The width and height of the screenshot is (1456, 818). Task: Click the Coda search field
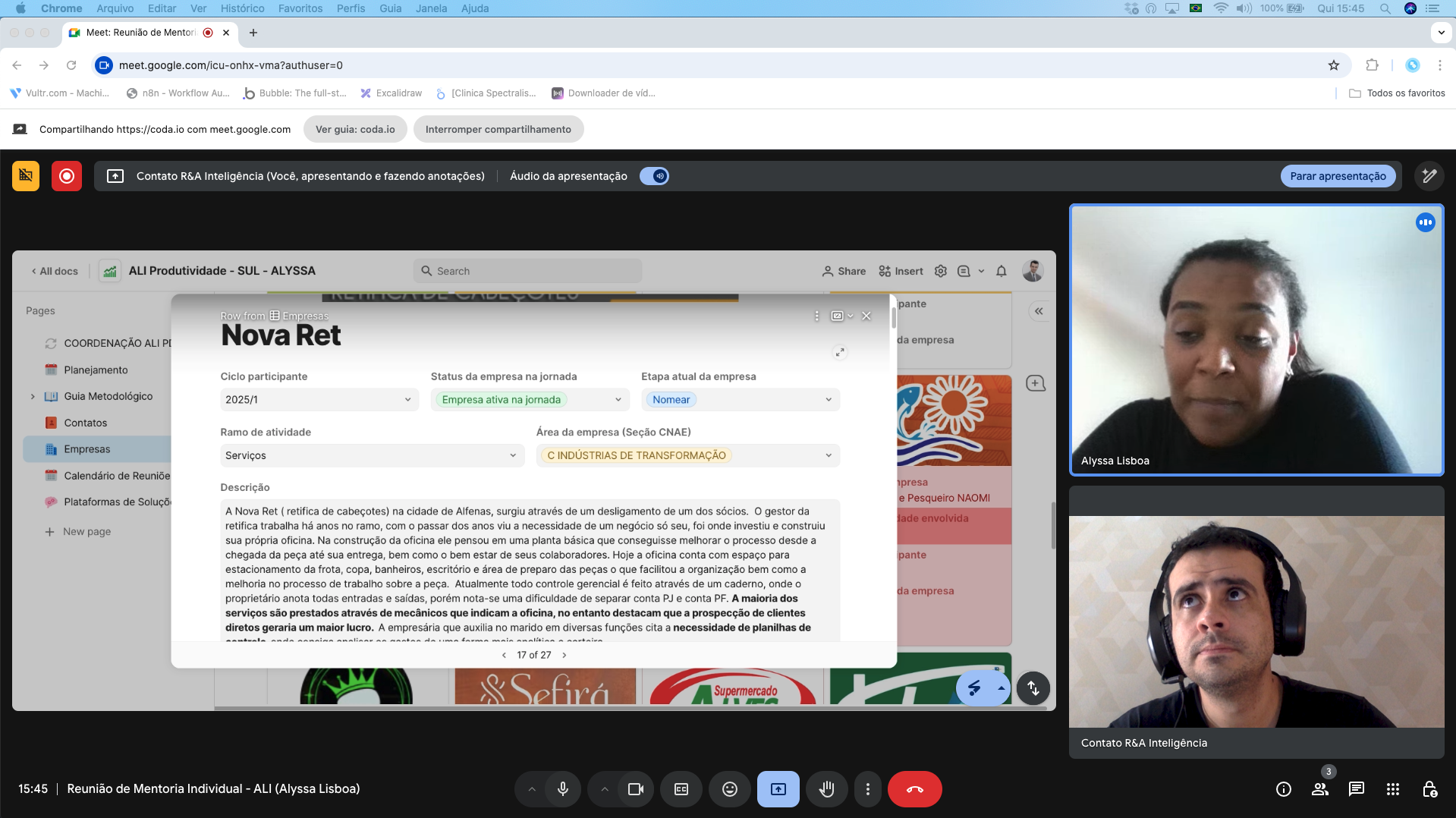528,271
